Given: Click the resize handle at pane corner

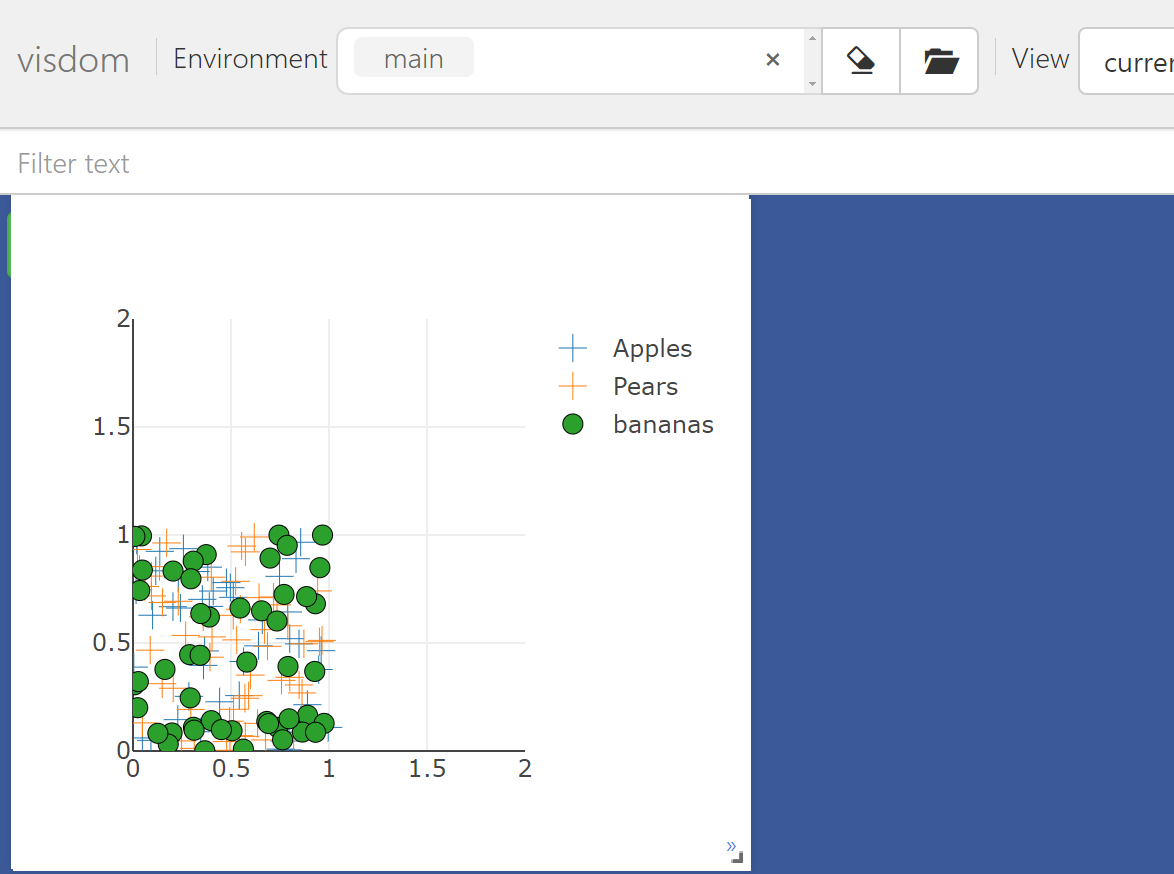Looking at the screenshot, I should pos(737,858).
